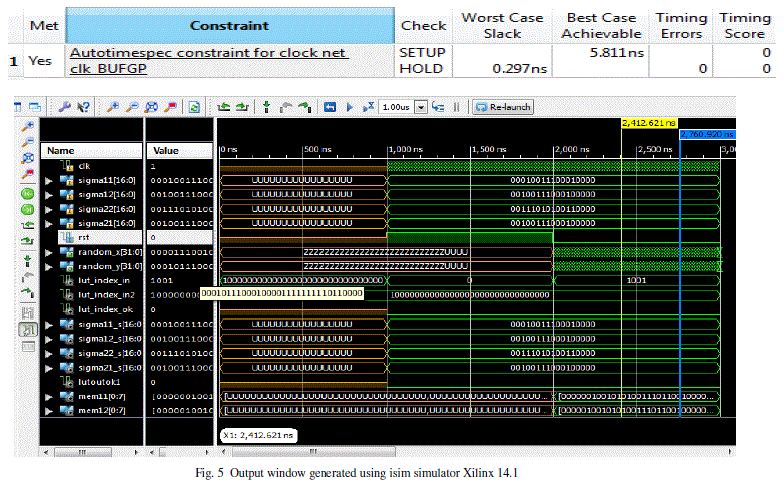The height and width of the screenshot is (496, 784).
Task: Click the Re-launch simulation button
Action: point(503,106)
